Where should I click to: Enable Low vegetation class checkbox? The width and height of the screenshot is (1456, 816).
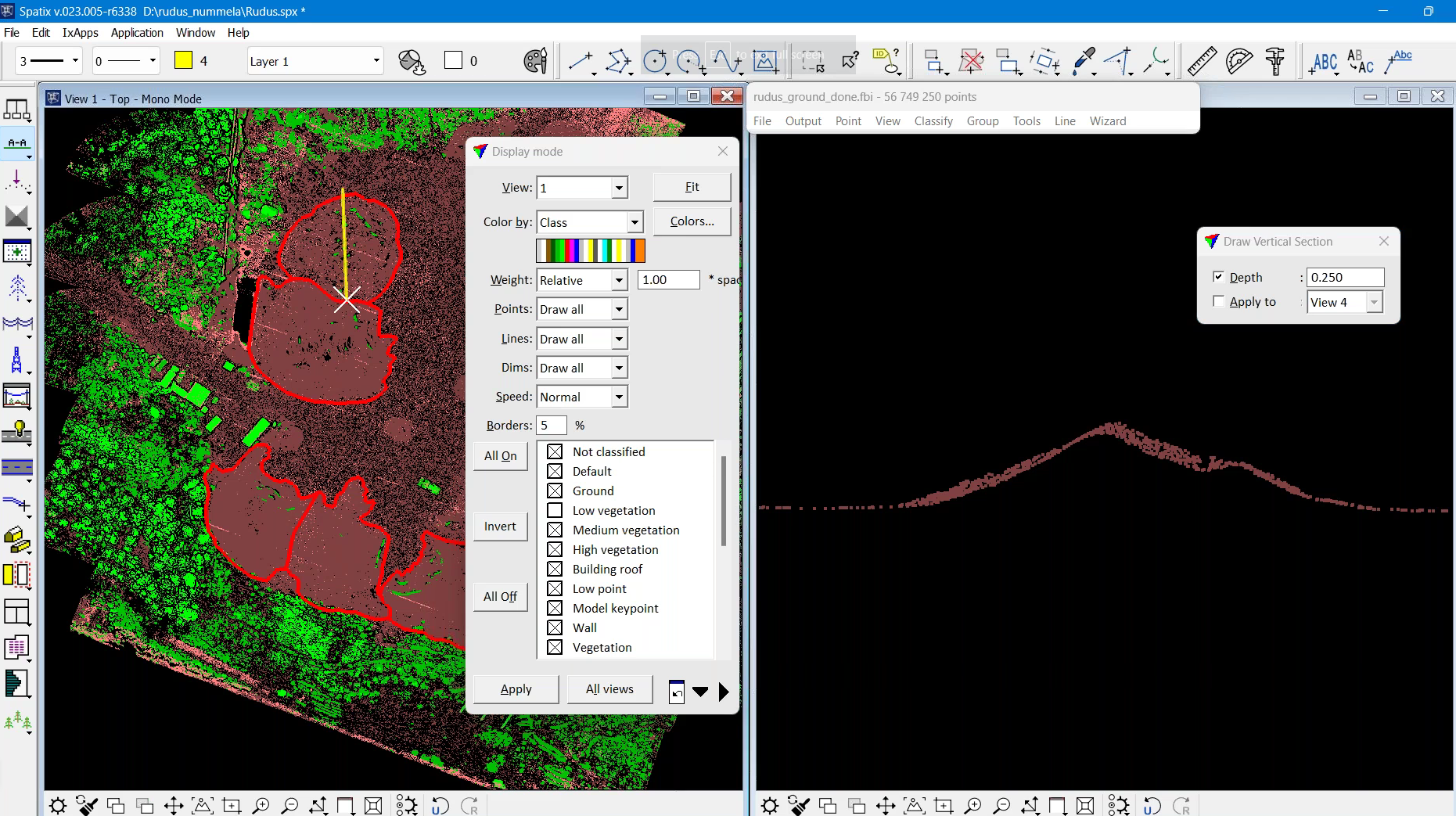click(555, 511)
